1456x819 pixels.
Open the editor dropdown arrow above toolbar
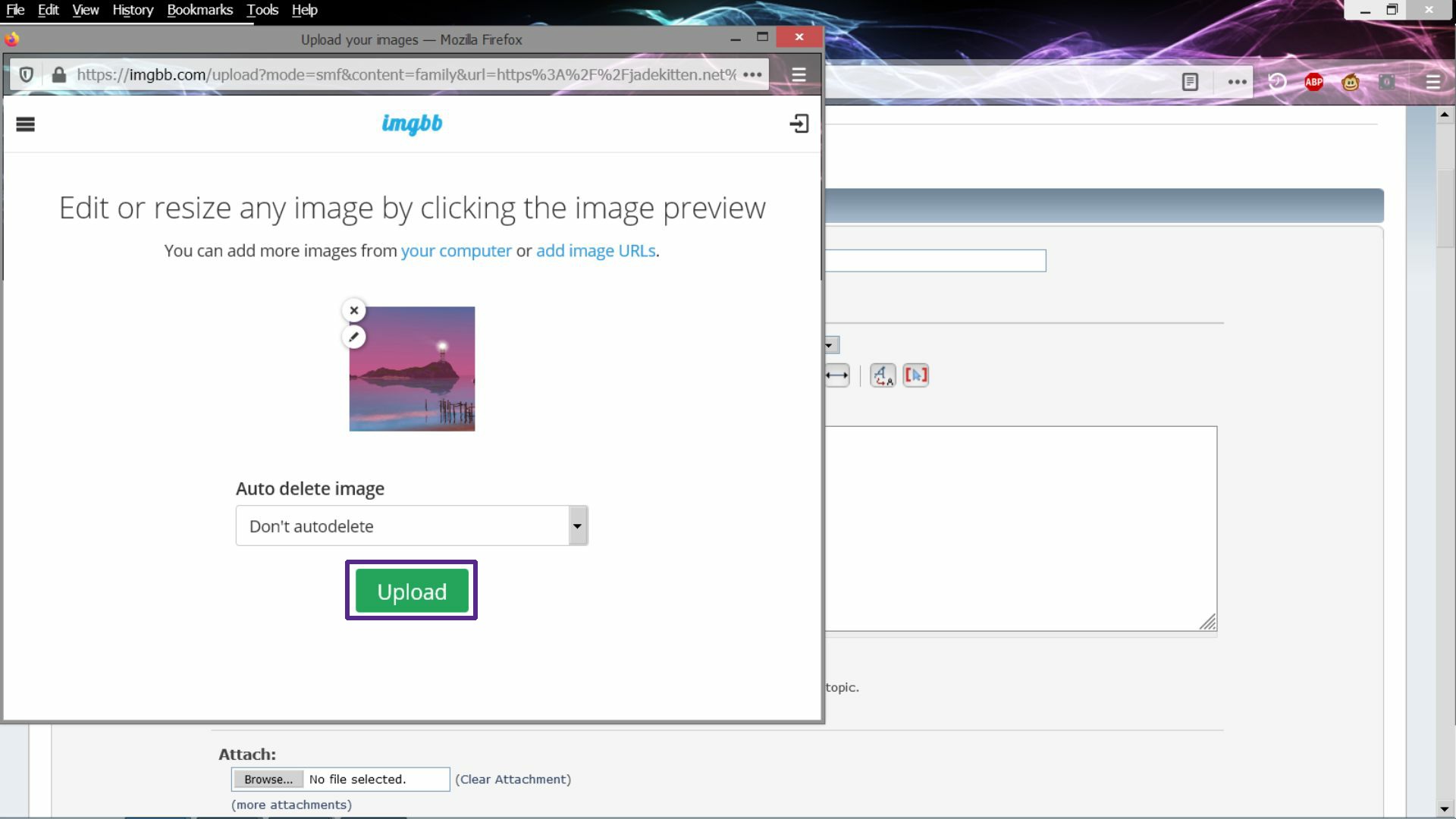pyautogui.click(x=830, y=345)
